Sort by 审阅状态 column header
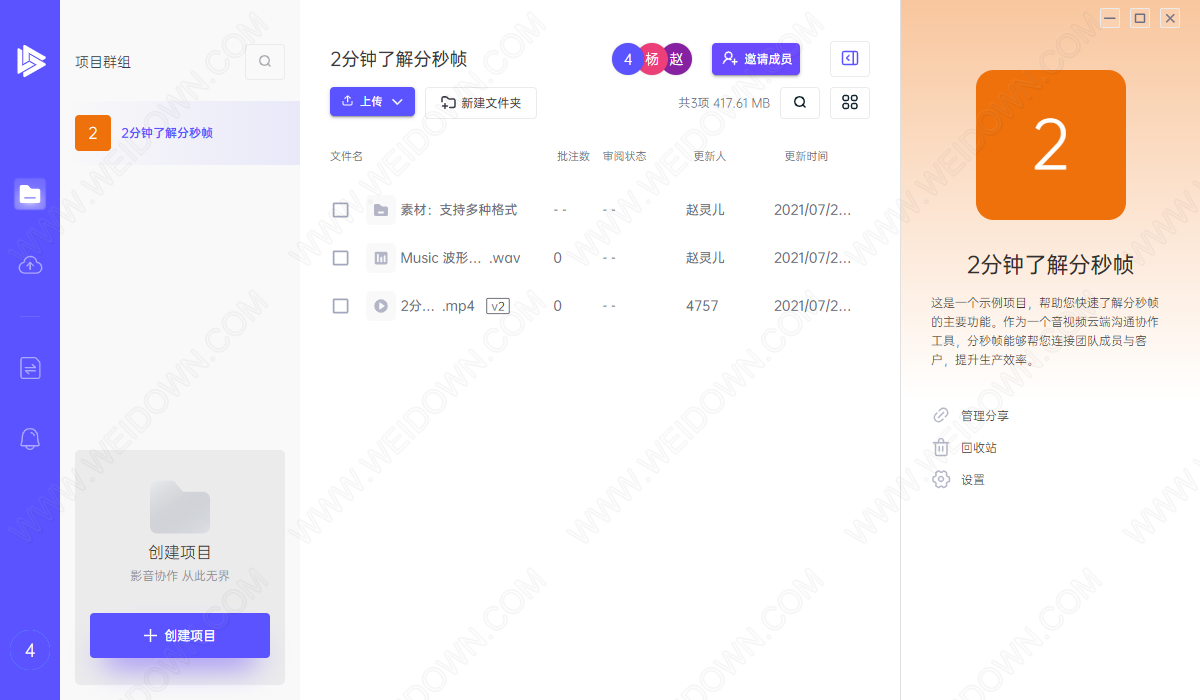Image resolution: width=1200 pixels, height=700 pixels. 624,156
